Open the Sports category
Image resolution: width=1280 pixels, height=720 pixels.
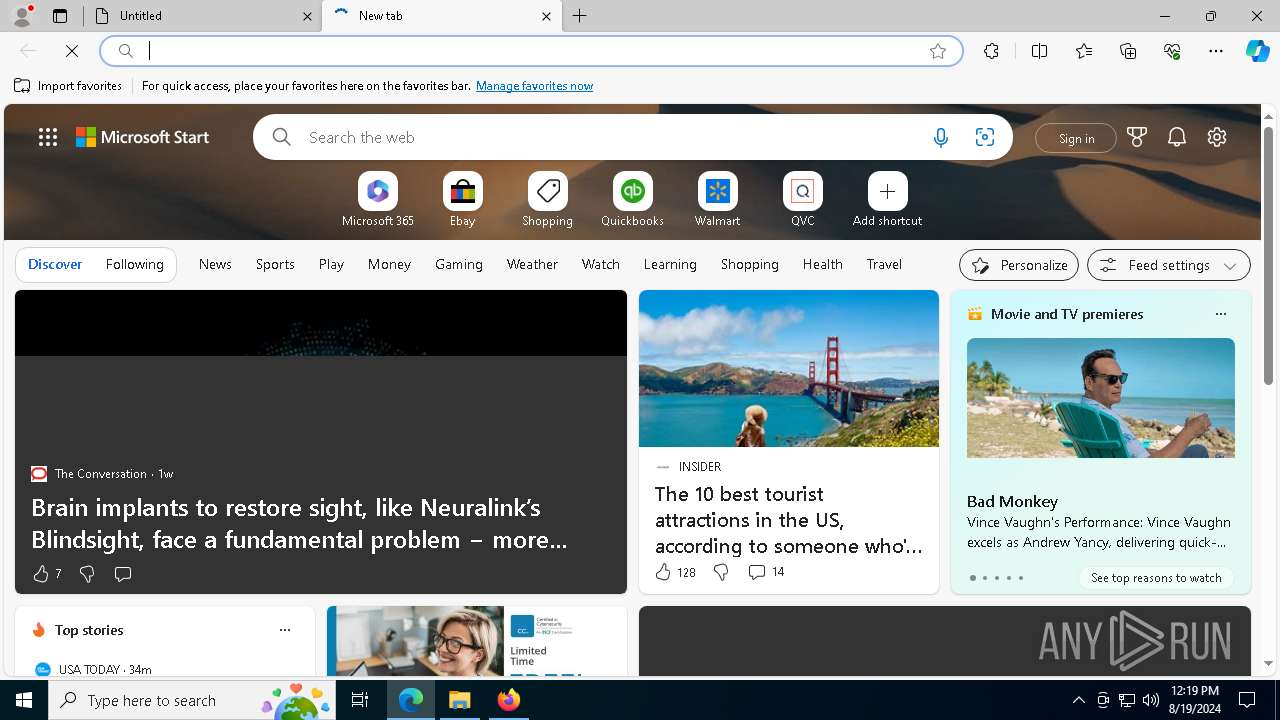[x=275, y=264]
